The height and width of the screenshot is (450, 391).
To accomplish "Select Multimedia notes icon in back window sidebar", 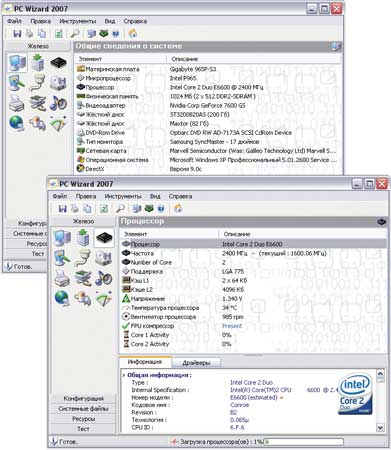I will tap(58, 103).
